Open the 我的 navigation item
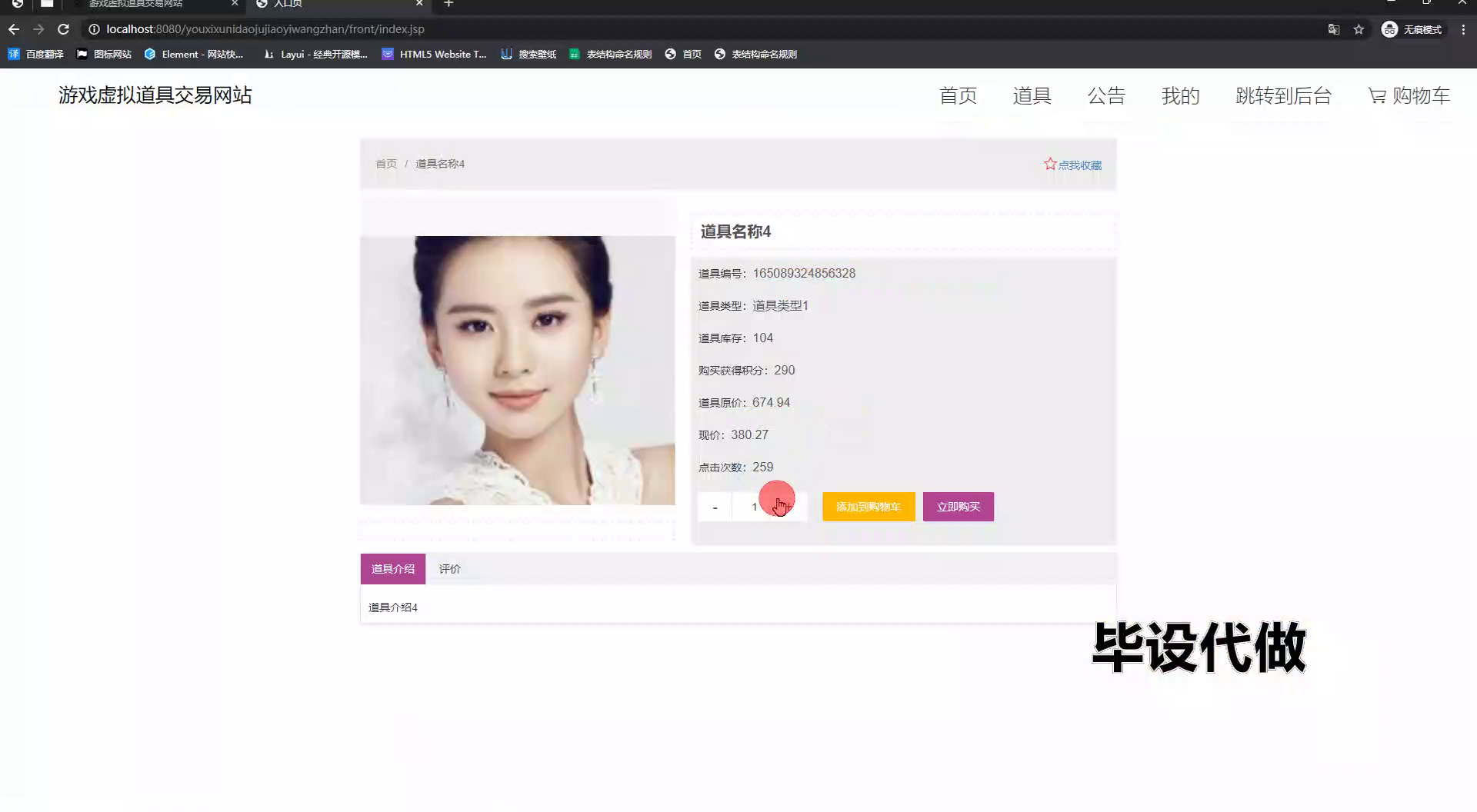 point(1180,96)
